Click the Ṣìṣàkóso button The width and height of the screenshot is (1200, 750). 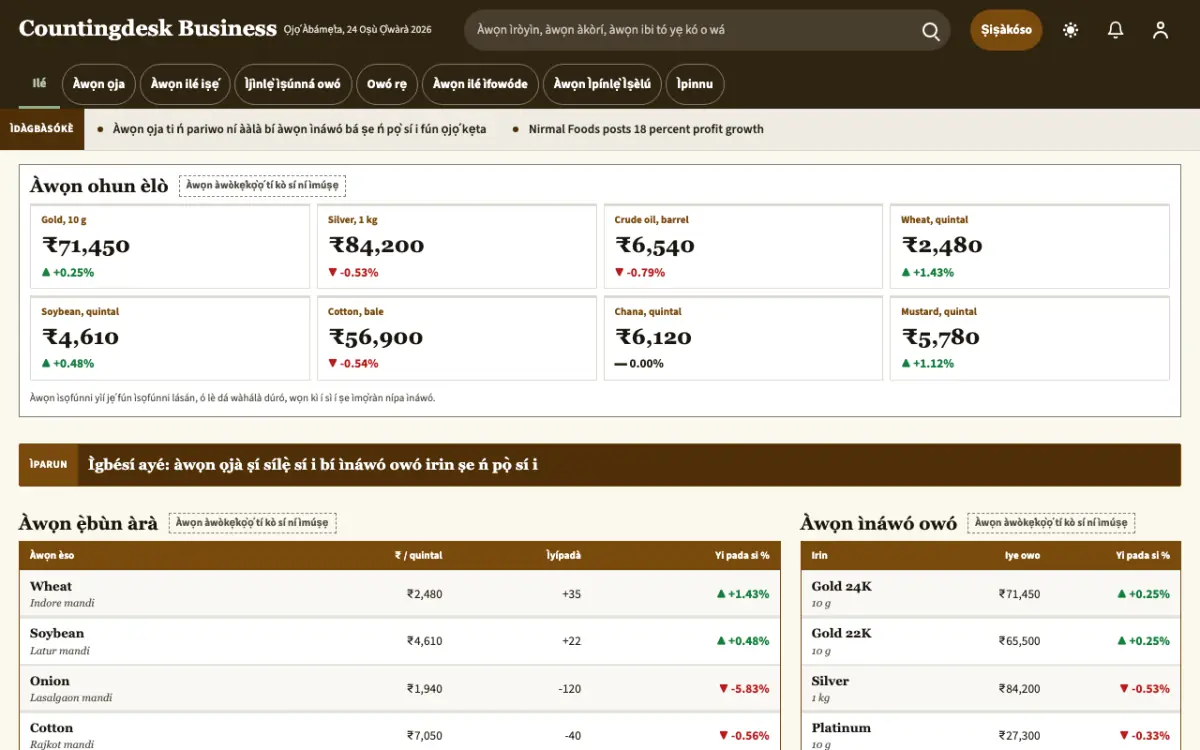1006,30
